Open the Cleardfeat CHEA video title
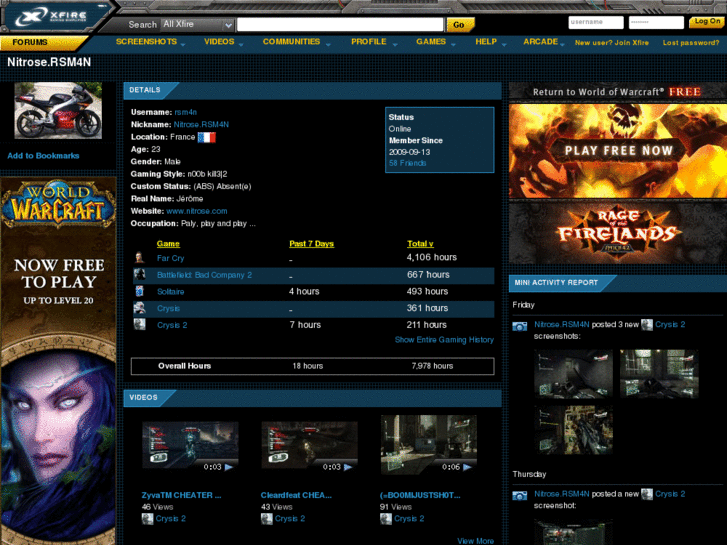The height and width of the screenshot is (545, 727). click(x=296, y=495)
